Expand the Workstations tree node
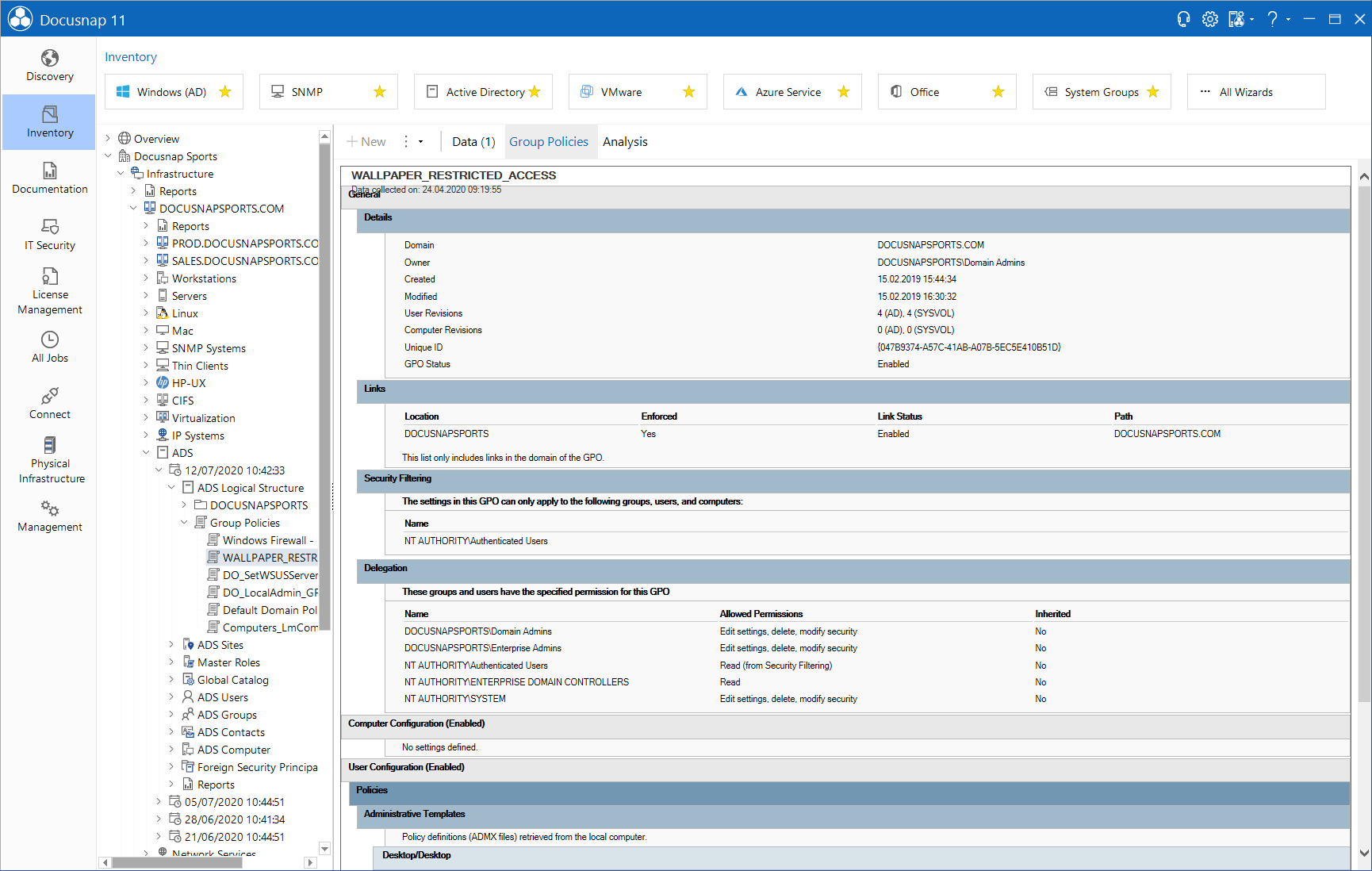This screenshot has height=871, width=1372. coord(147,278)
